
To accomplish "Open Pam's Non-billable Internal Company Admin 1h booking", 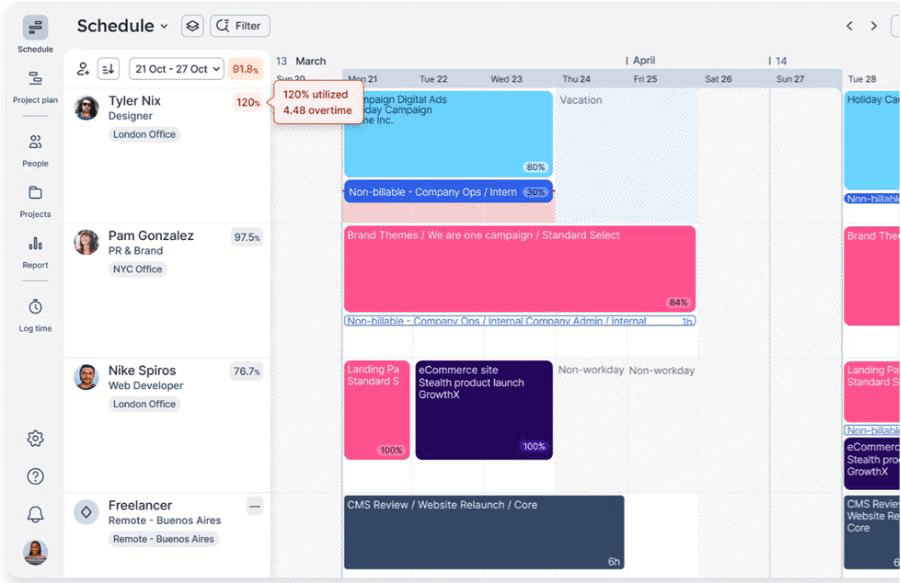I will click(519, 321).
